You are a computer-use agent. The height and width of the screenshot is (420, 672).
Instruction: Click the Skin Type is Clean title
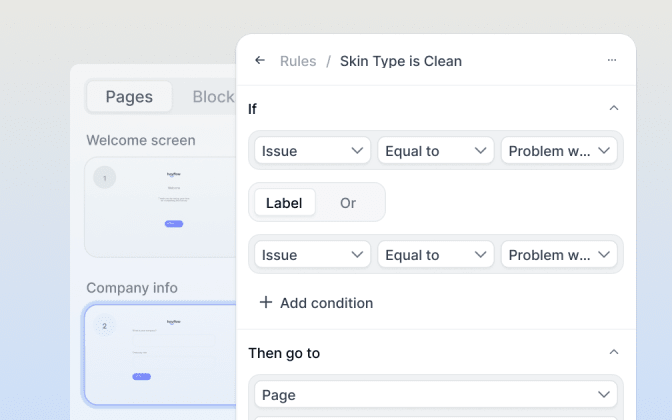click(401, 61)
